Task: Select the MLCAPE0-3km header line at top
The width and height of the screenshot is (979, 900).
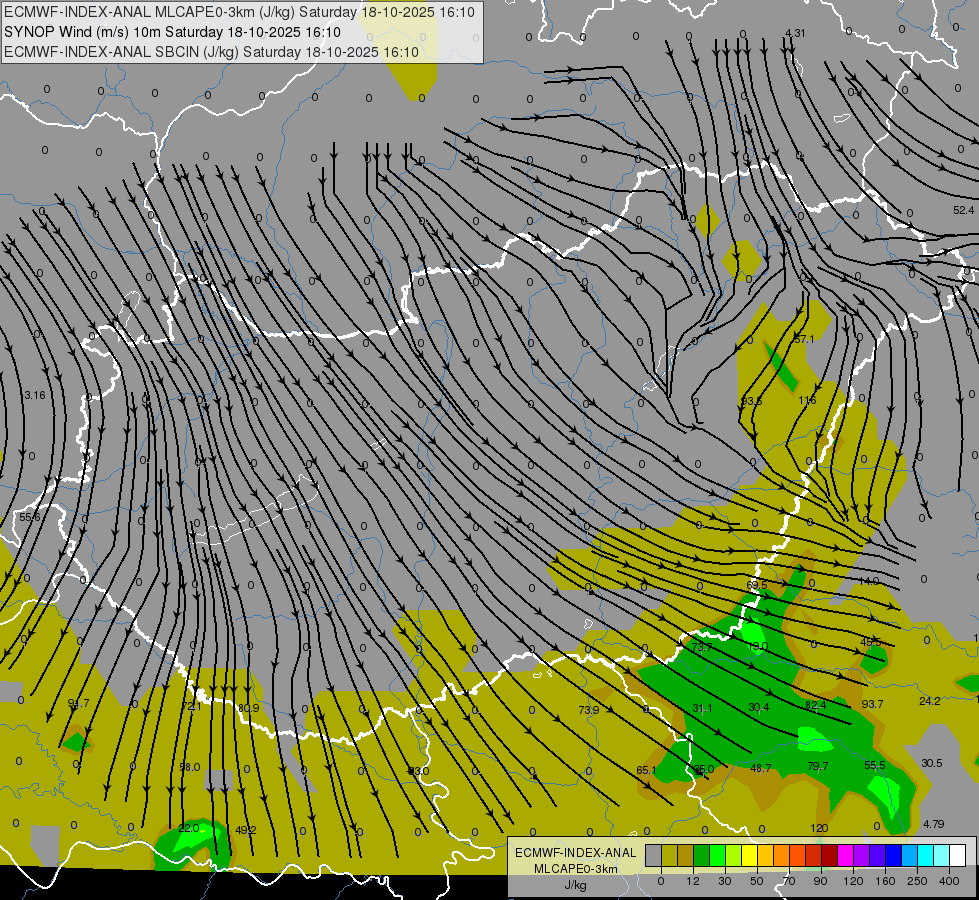Action: (x=239, y=12)
